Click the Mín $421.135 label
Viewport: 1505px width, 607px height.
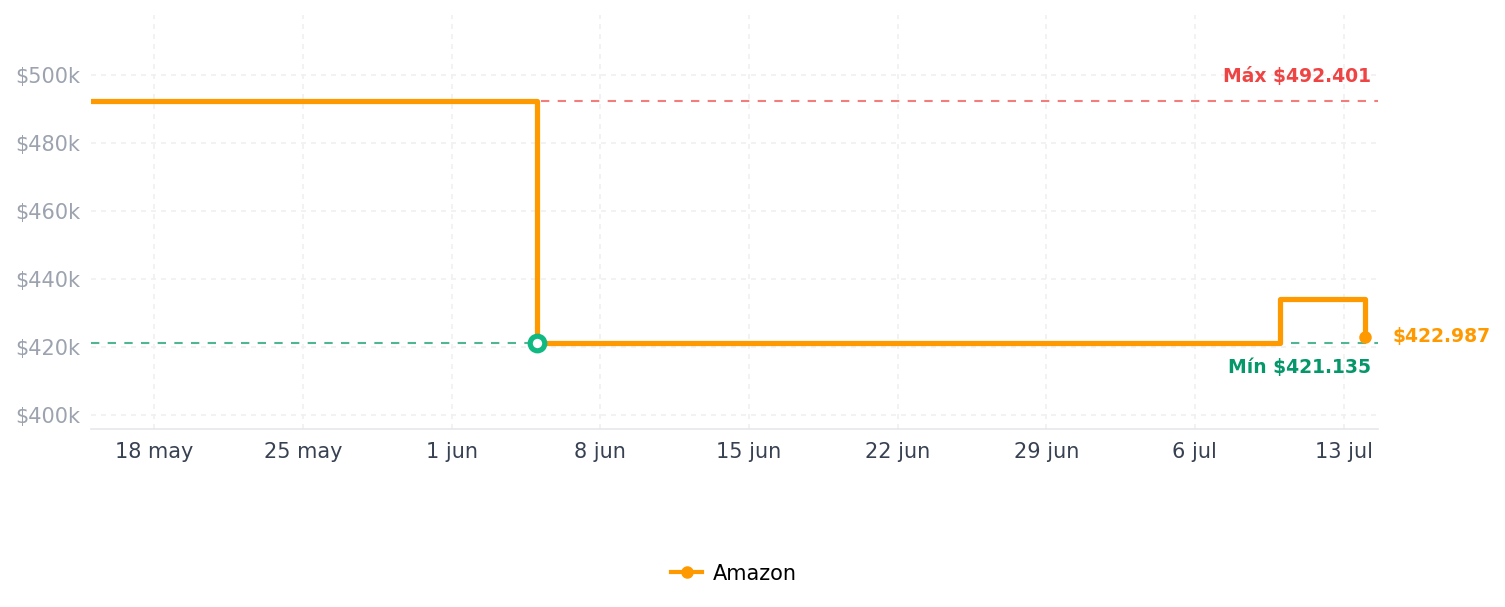1299,367
